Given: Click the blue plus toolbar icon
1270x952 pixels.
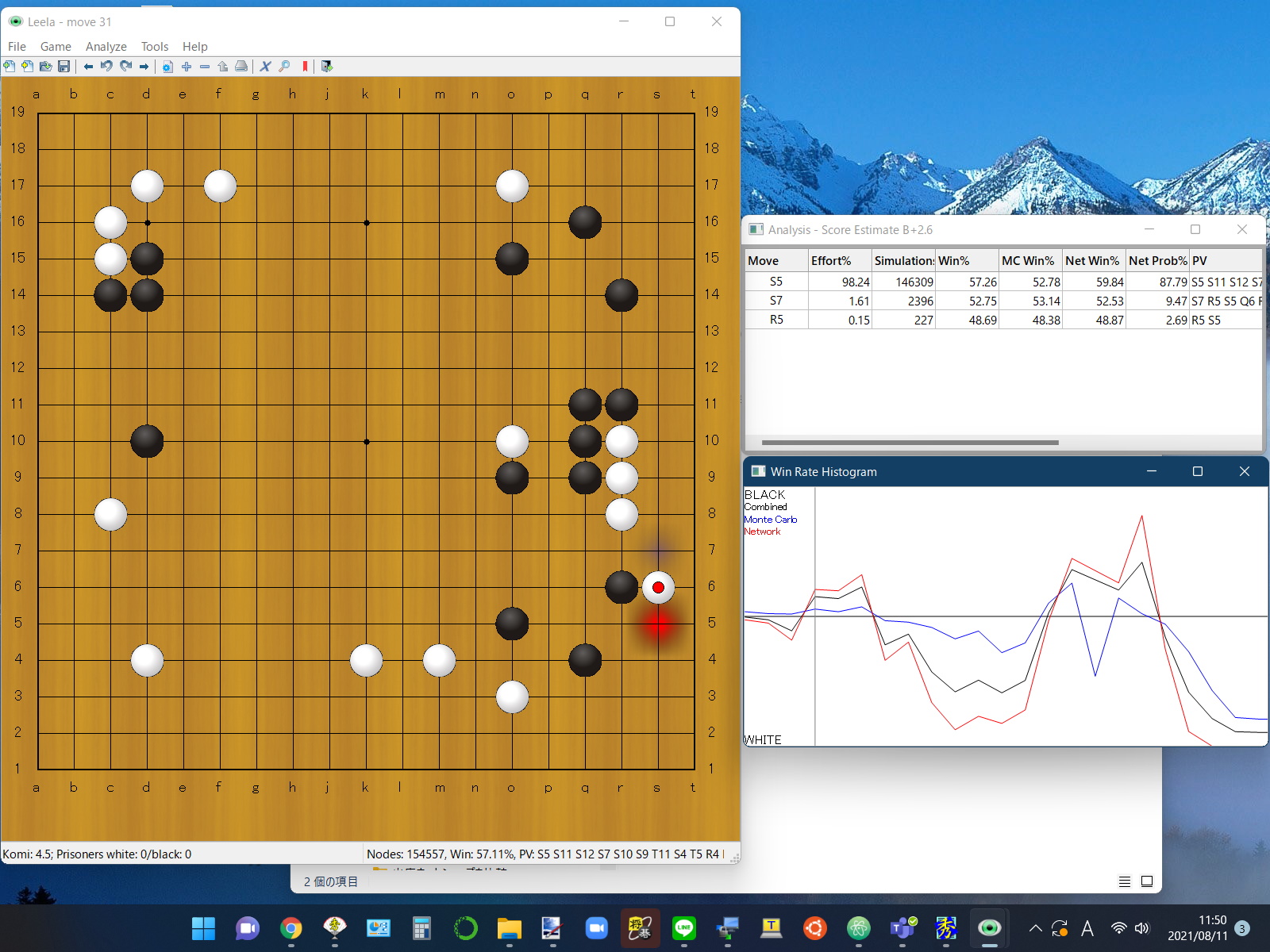Looking at the screenshot, I should 187,67.
